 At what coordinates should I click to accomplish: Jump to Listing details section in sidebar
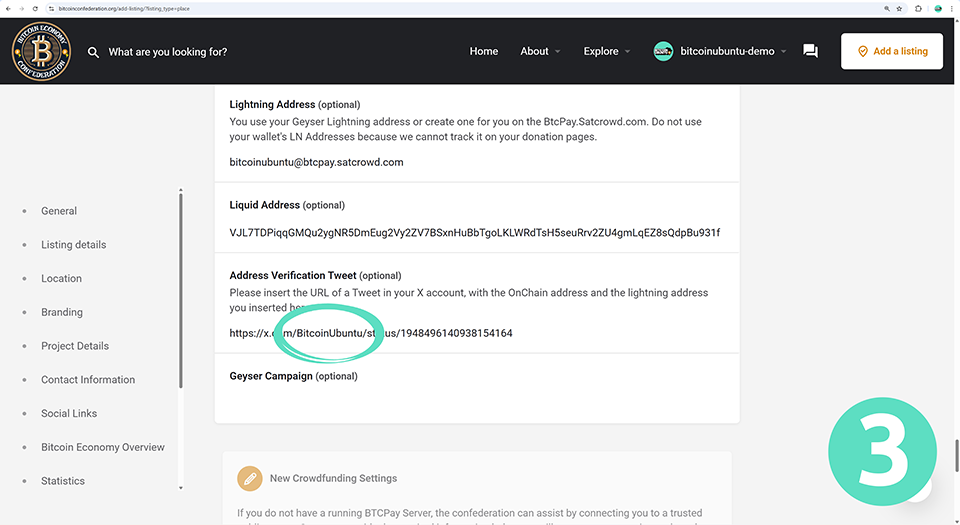pyautogui.click(x=73, y=245)
